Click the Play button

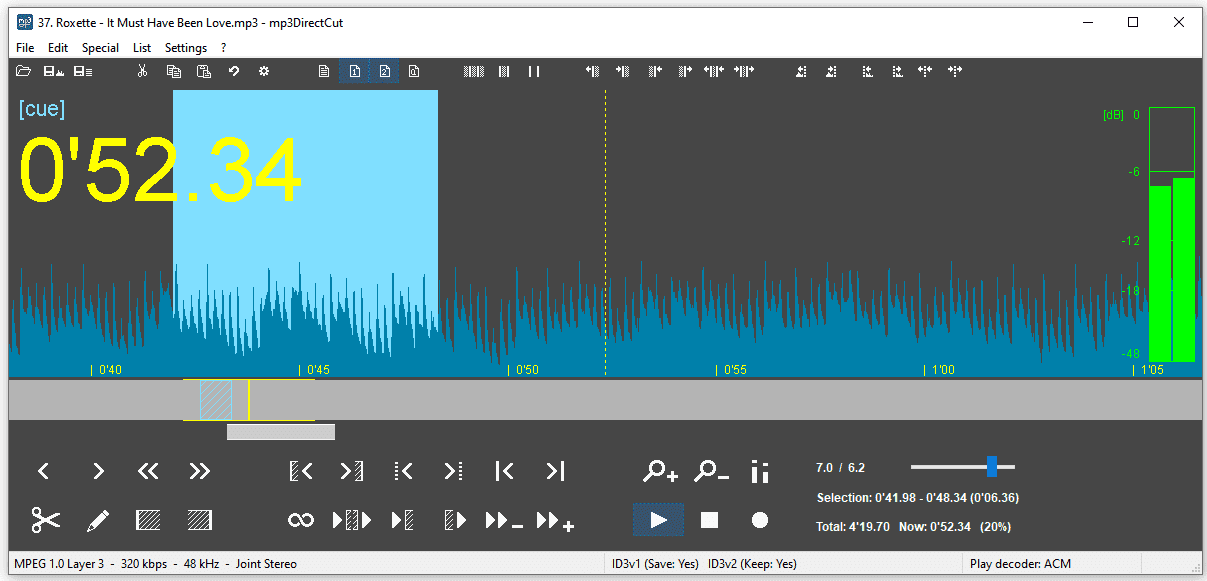coord(658,520)
